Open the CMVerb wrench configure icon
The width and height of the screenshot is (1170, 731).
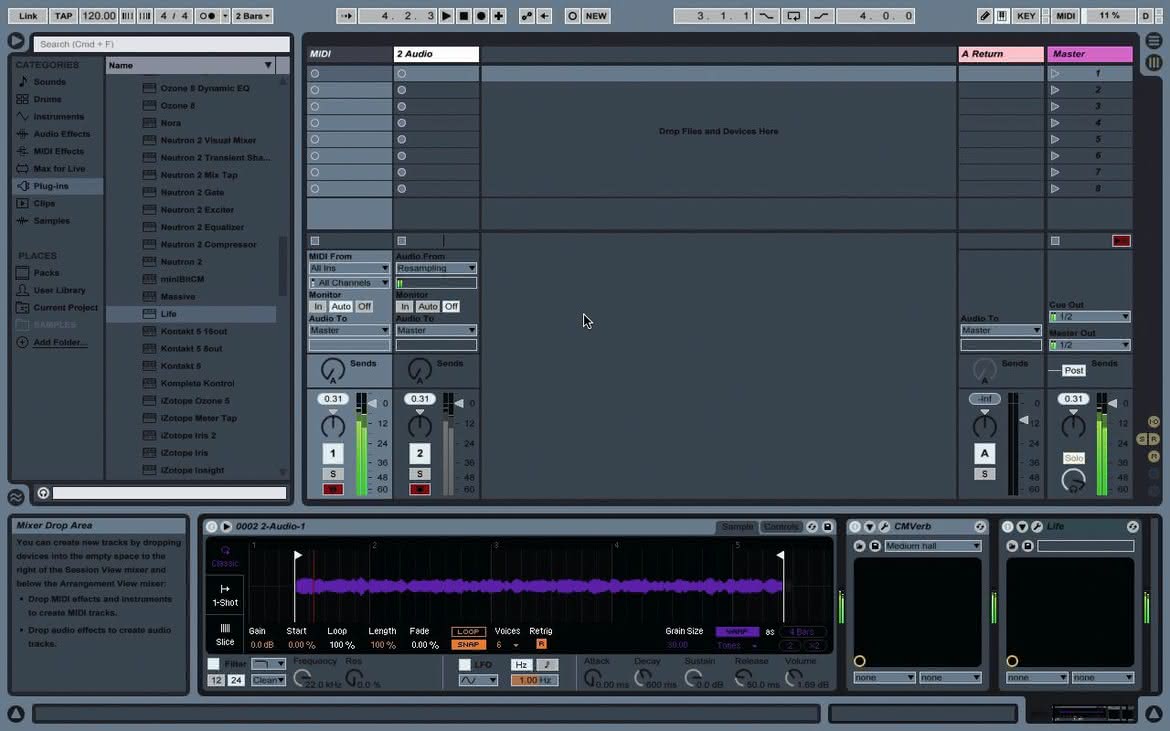(884, 527)
